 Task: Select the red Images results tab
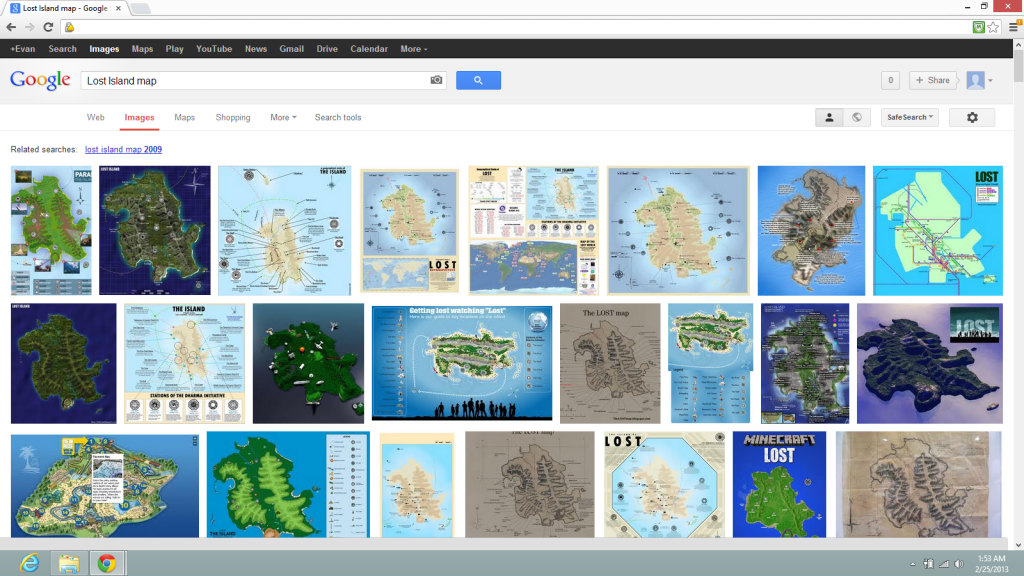[139, 118]
